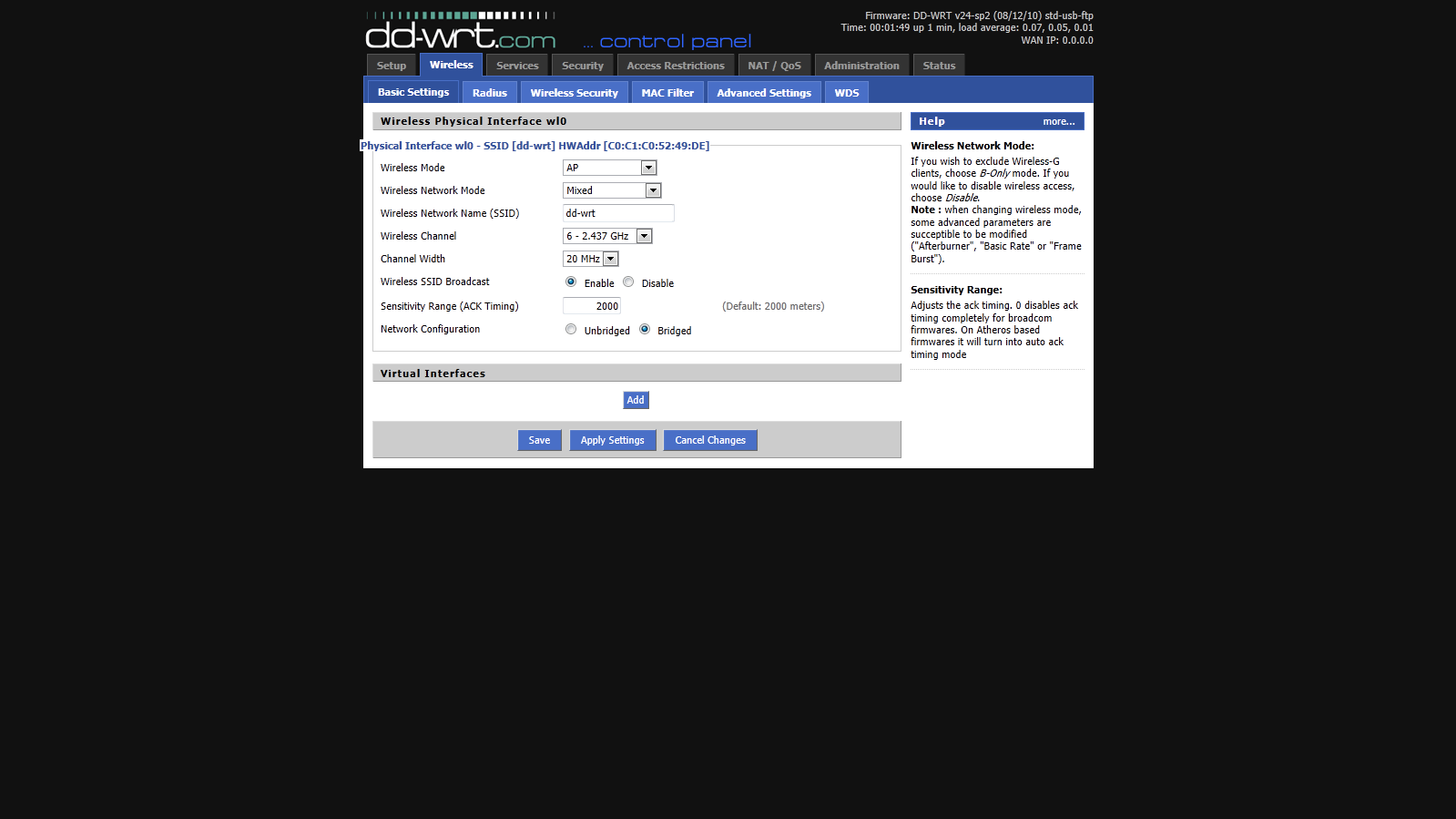
Task: Click the 'Wireless Channel' label
Action: point(418,236)
